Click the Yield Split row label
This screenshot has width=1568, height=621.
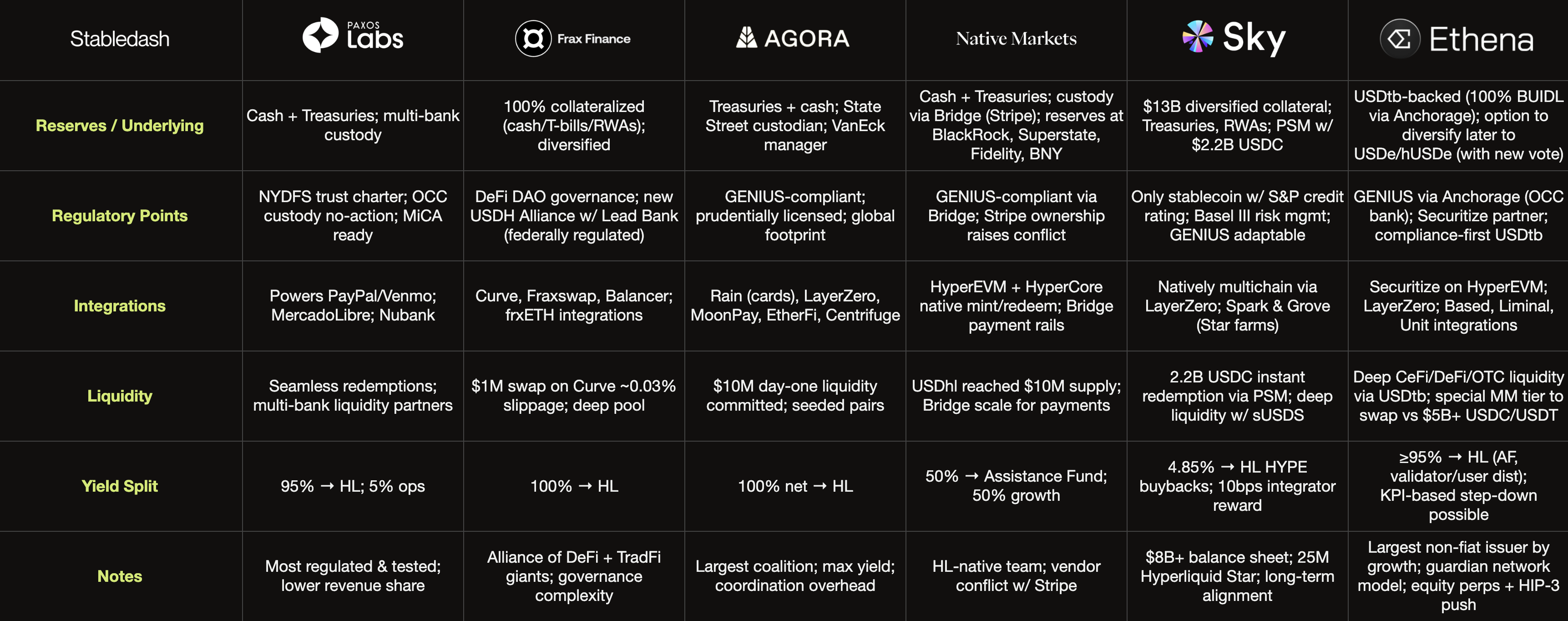point(120,486)
